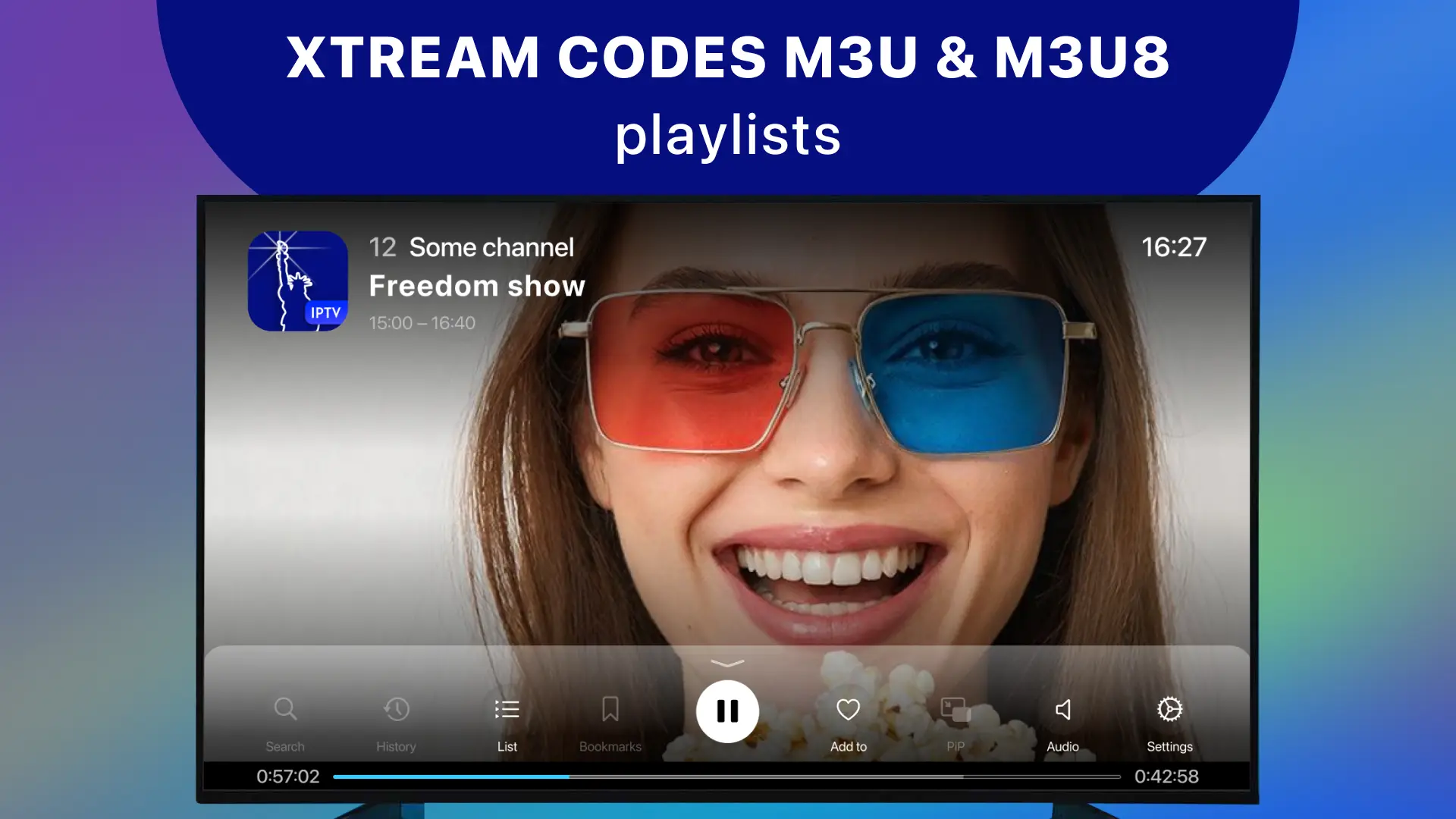Click the IPTV channel logo thumbnail
Image resolution: width=1456 pixels, height=819 pixels.
coord(298,281)
